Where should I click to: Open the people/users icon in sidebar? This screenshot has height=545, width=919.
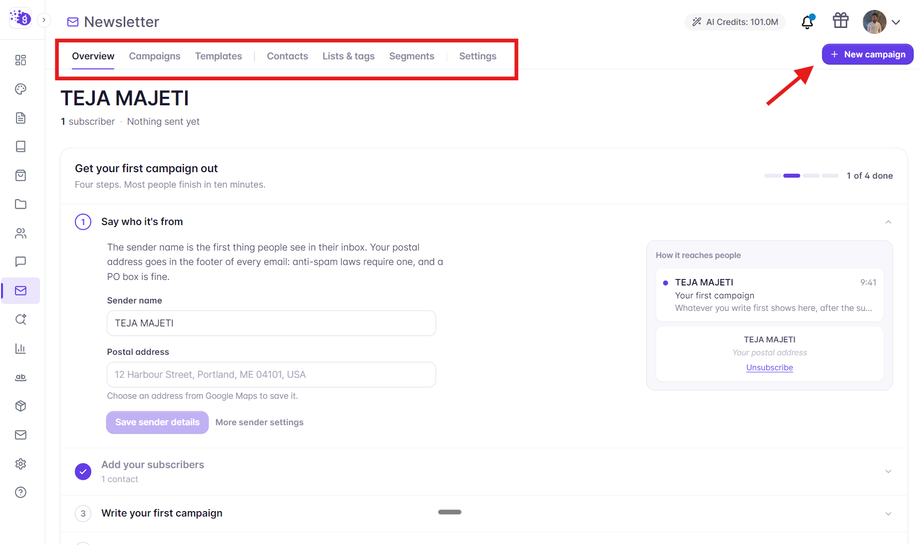21,233
